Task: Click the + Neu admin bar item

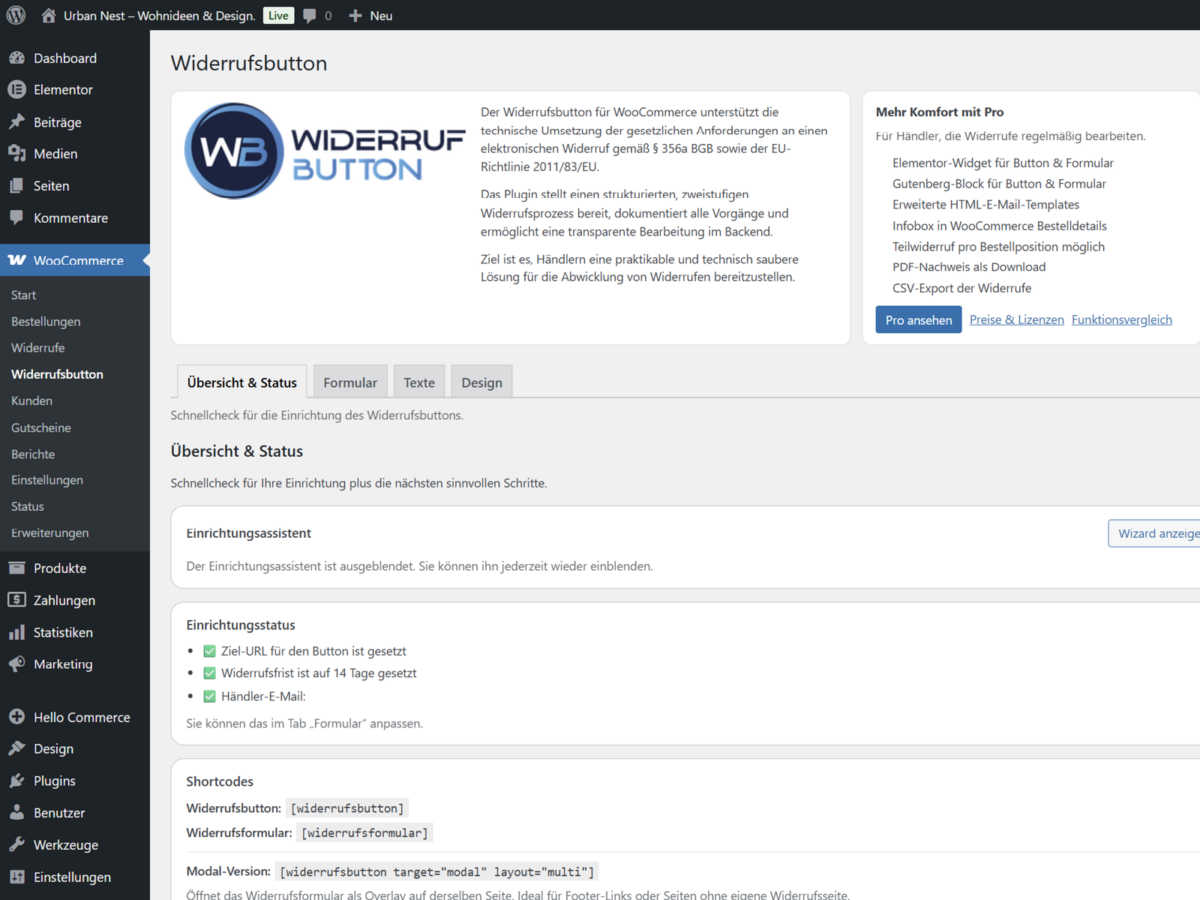Action: (370, 16)
